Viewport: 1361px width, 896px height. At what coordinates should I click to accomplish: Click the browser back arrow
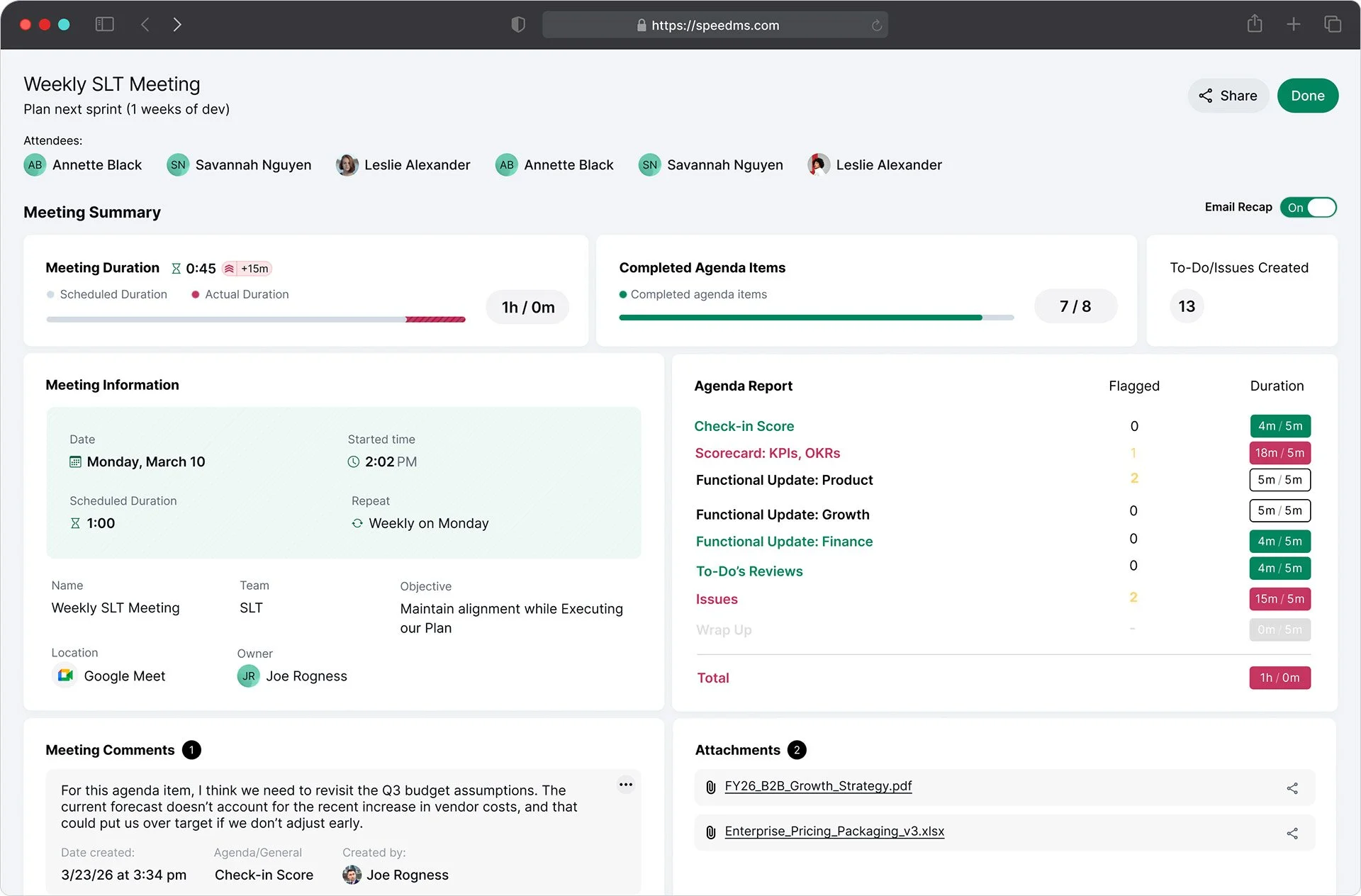click(145, 25)
